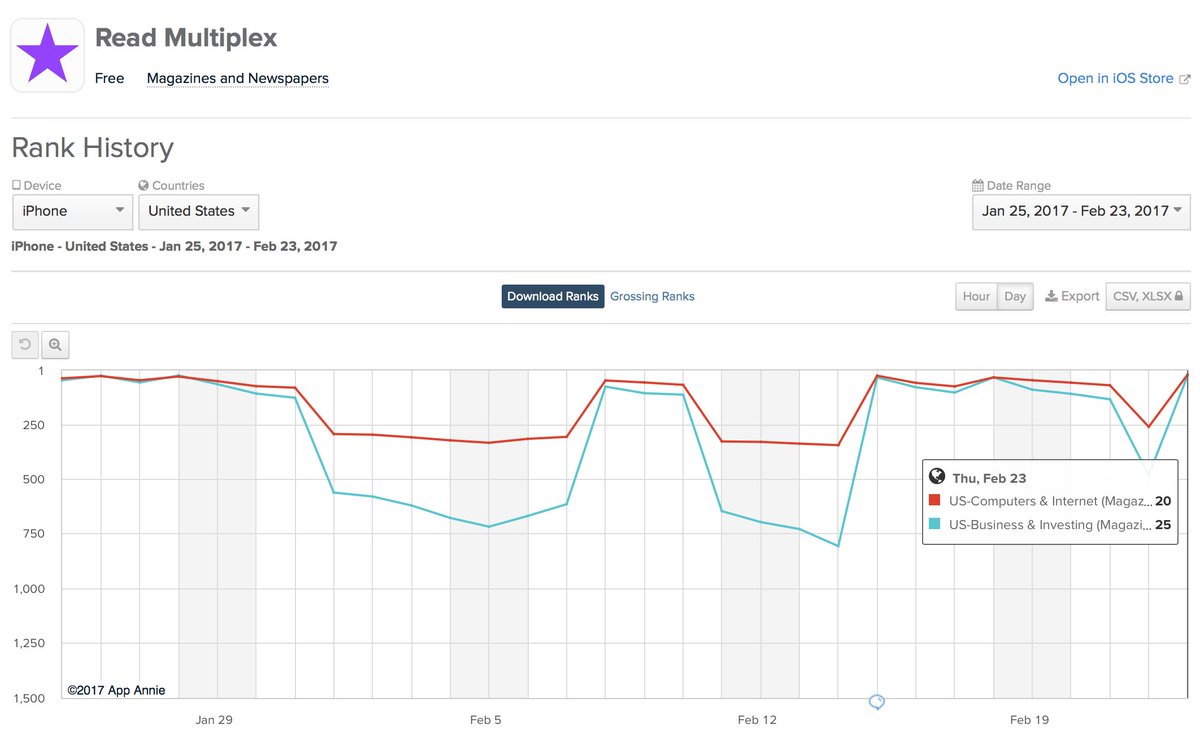Click the Feb 12 axis label

756,719
